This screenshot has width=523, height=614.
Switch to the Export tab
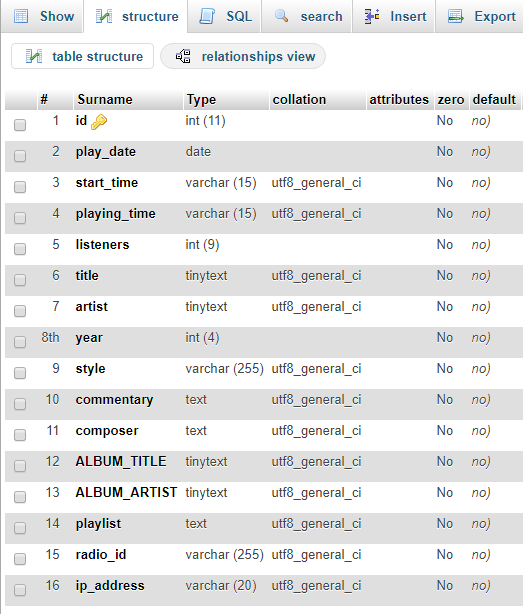pyautogui.click(x=480, y=16)
